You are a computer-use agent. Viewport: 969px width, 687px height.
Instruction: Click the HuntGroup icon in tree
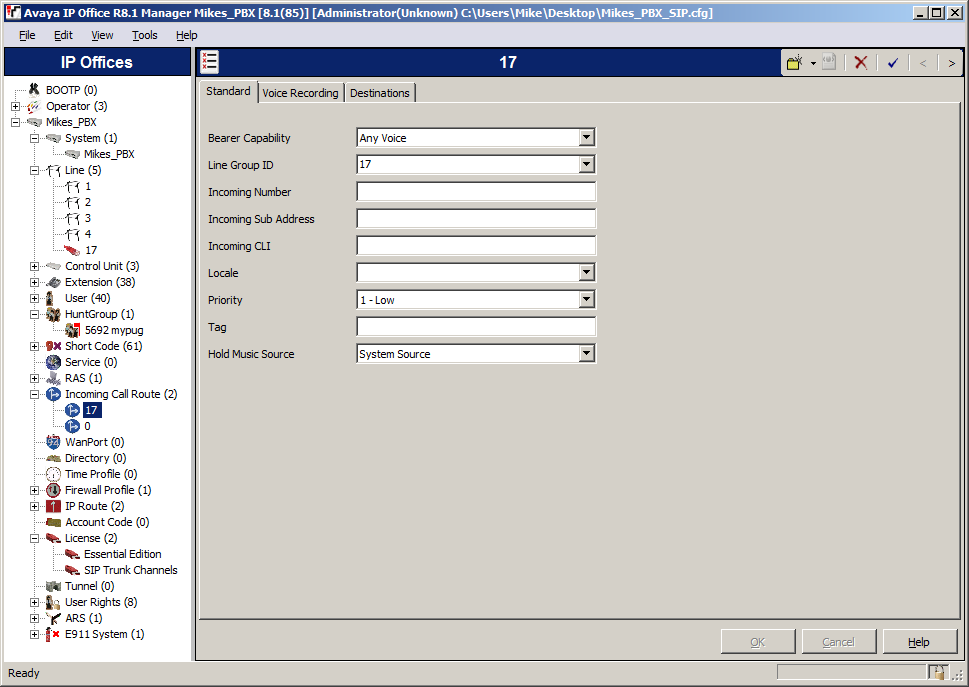tap(53, 314)
